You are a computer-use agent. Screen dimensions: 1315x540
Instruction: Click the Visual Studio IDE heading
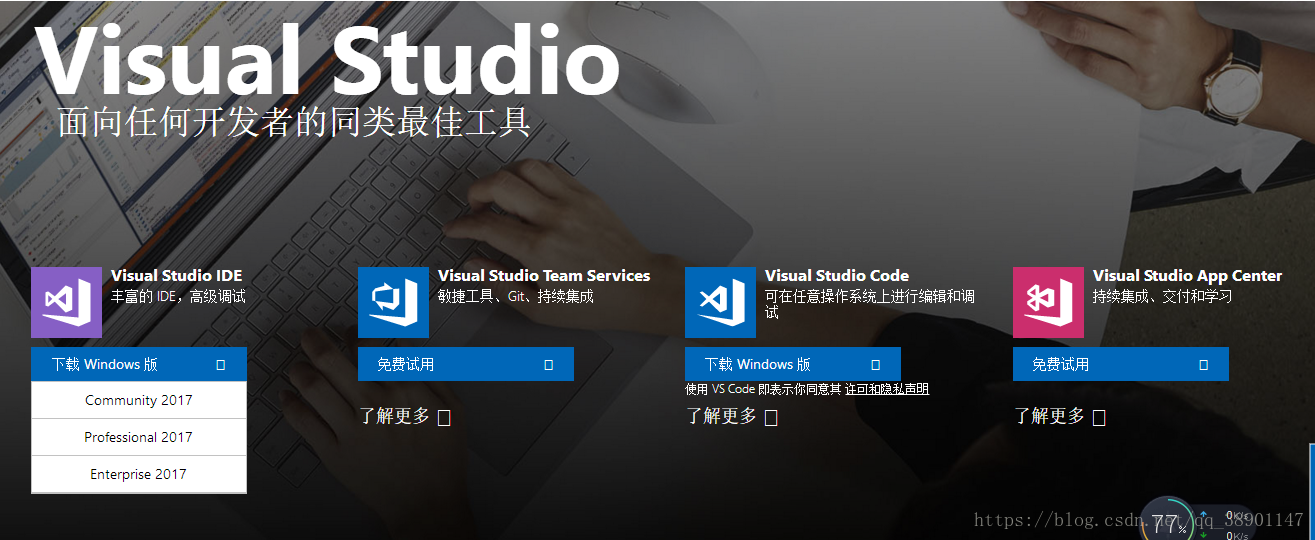tap(177, 276)
